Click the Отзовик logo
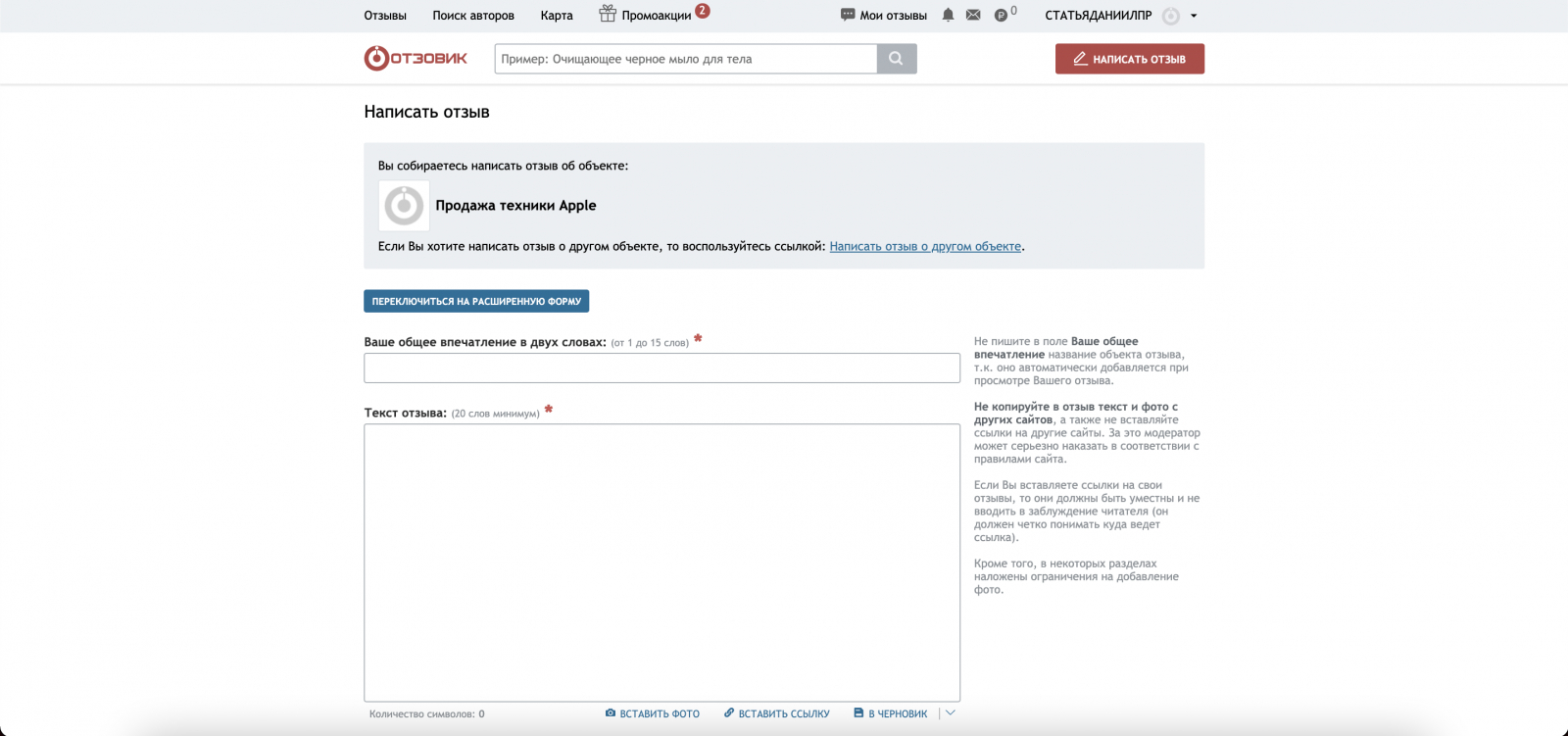1568x736 pixels. [x=416, y=59]
